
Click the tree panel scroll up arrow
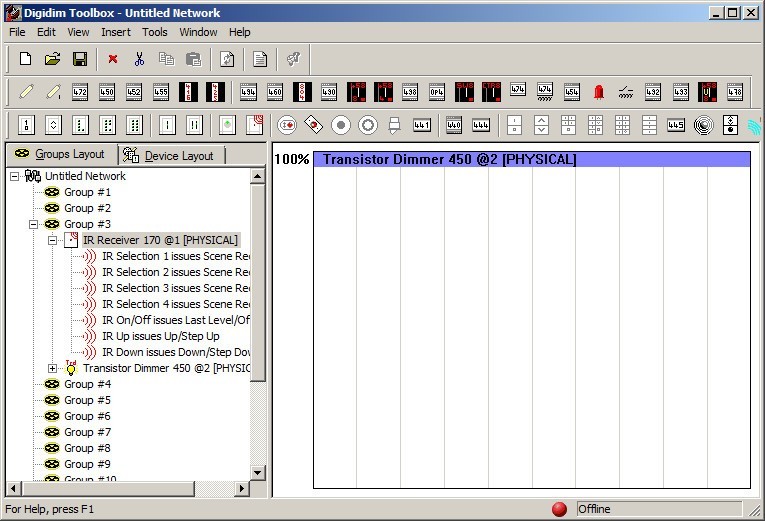pyautogui.click(x=258, y=176)
